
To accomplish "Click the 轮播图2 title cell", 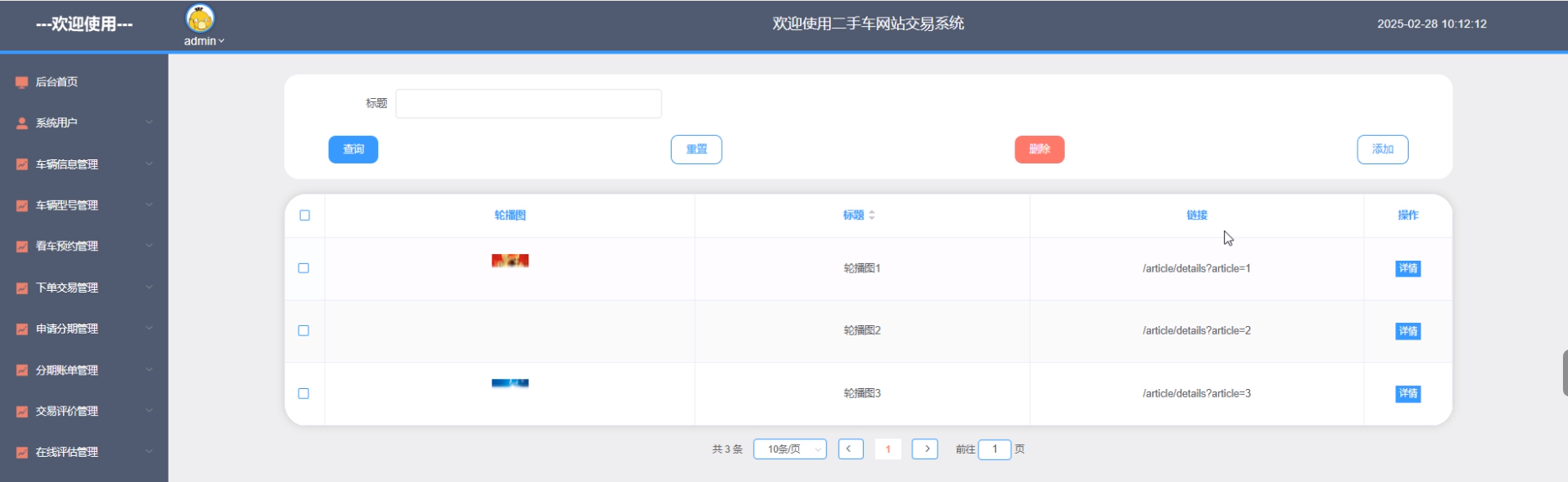I will [862, 330].
